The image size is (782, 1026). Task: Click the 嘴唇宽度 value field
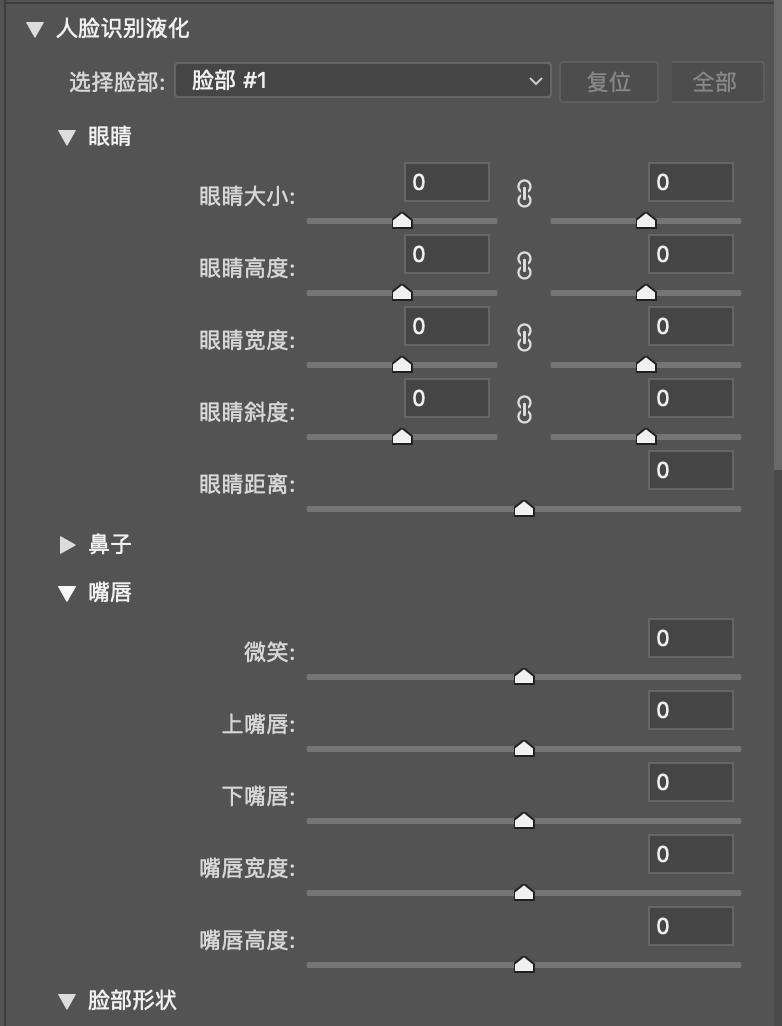pyautogui.click(x=690, y=854)
